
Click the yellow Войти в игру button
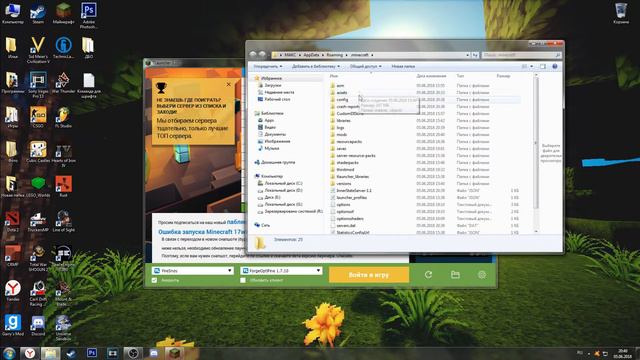369,275
